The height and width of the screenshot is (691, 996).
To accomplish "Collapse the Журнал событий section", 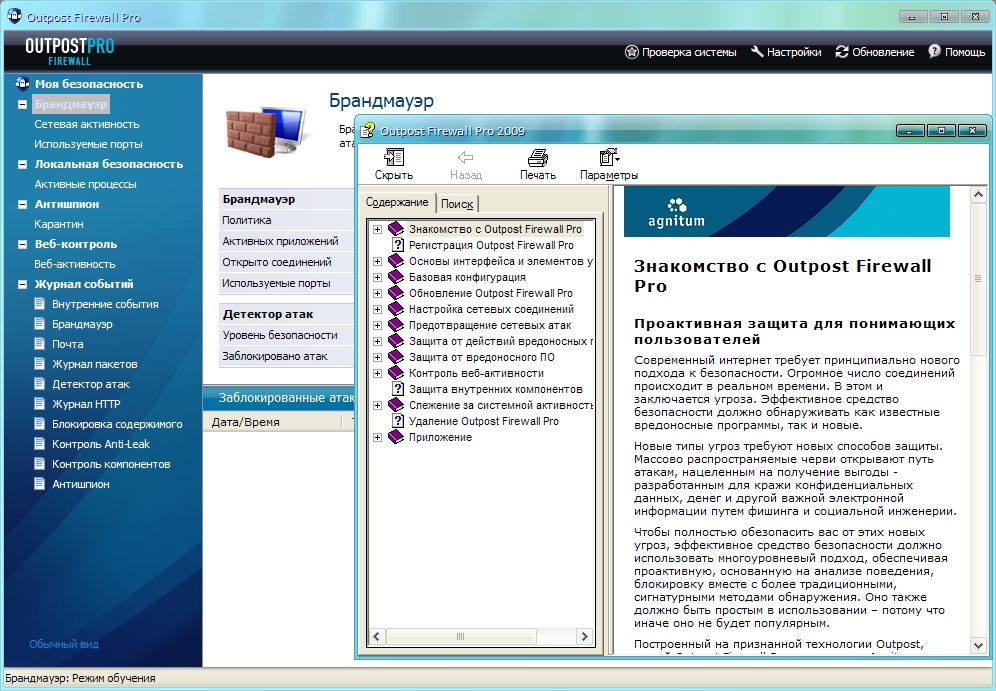I will pyautogui.click(x=22, y=284).
